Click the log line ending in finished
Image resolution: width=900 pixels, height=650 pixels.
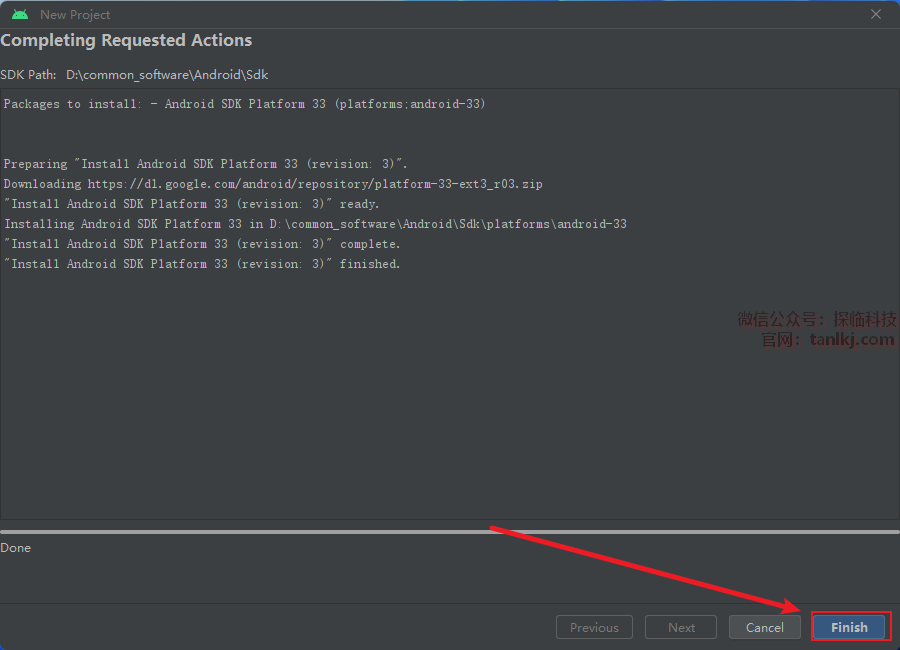[202, 264]
